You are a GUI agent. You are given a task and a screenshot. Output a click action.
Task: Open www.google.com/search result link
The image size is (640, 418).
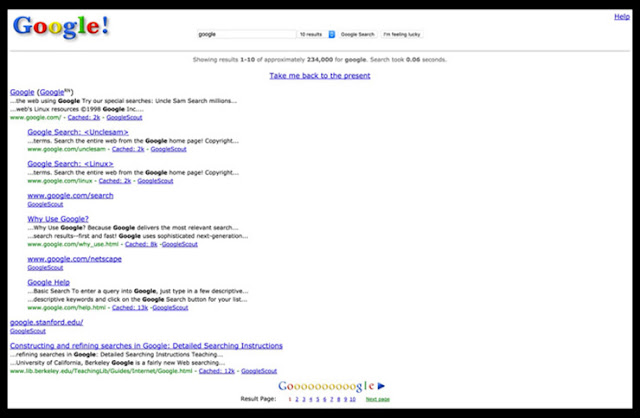pos(70,196)
